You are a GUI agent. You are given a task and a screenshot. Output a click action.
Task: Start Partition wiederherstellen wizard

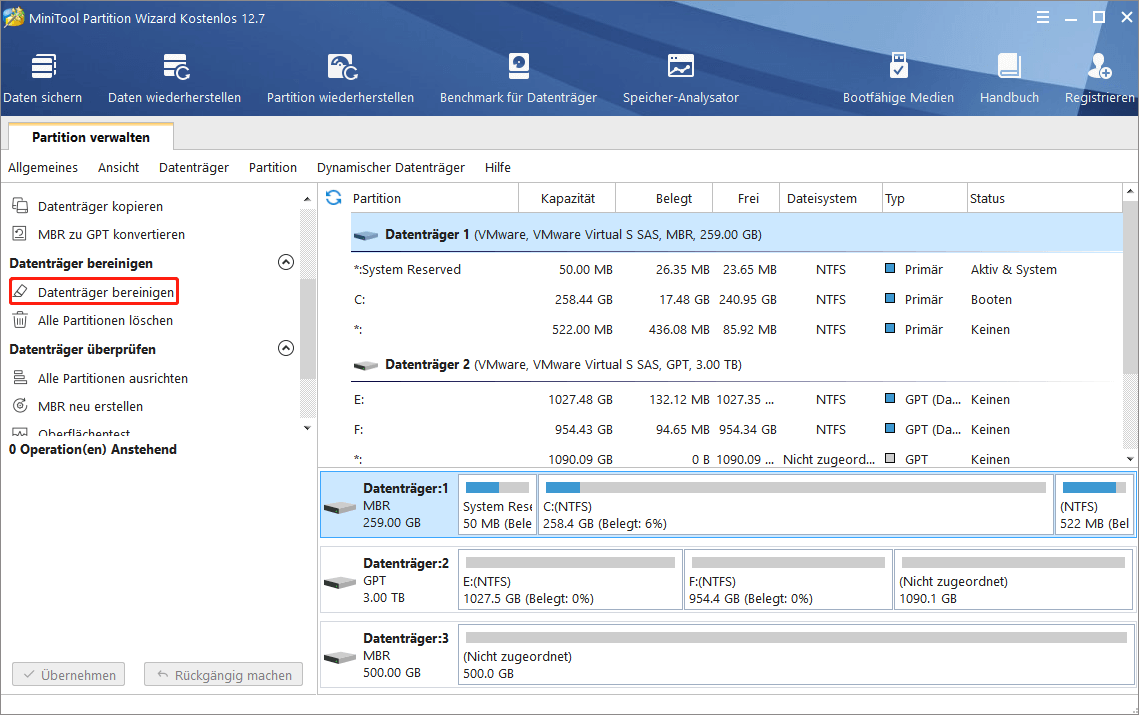pos(340,78)
